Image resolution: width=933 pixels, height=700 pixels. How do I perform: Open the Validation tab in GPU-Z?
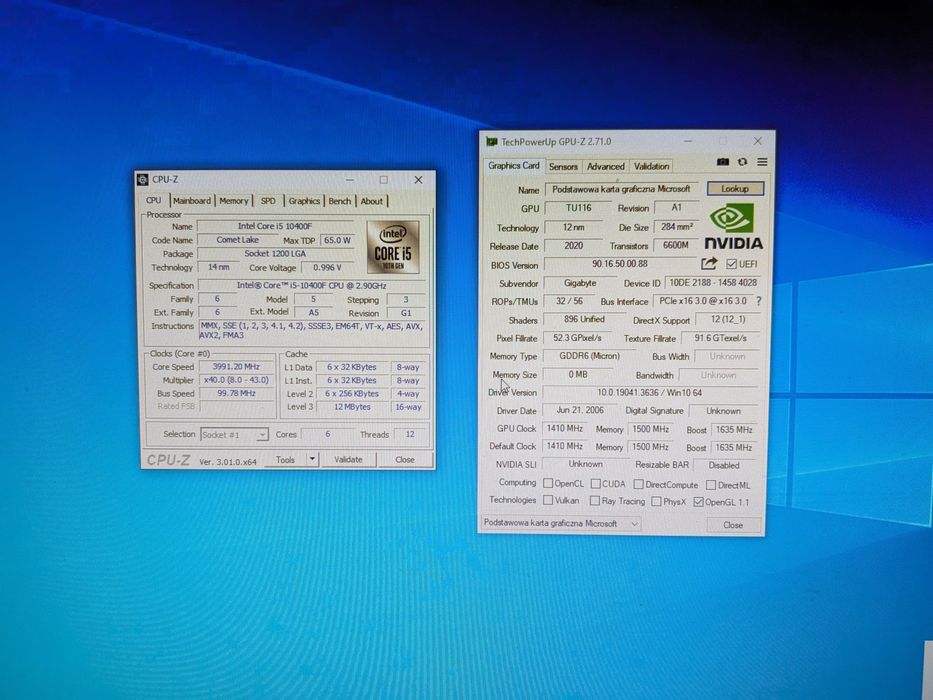(x=652, y=167)
